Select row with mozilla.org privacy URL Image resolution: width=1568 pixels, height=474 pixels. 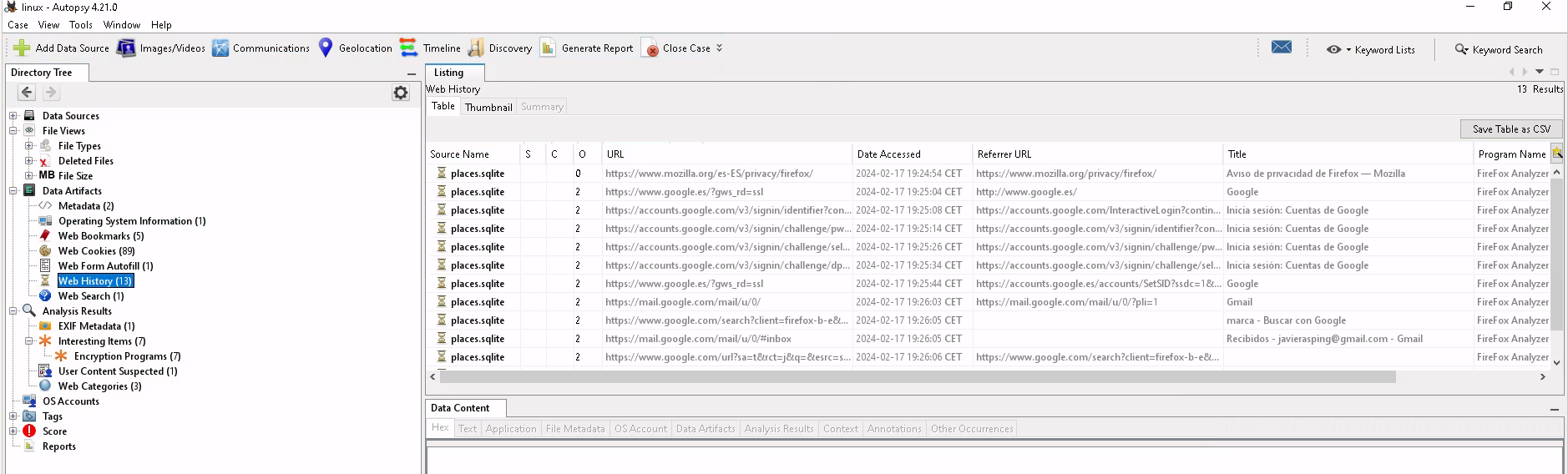988,174
